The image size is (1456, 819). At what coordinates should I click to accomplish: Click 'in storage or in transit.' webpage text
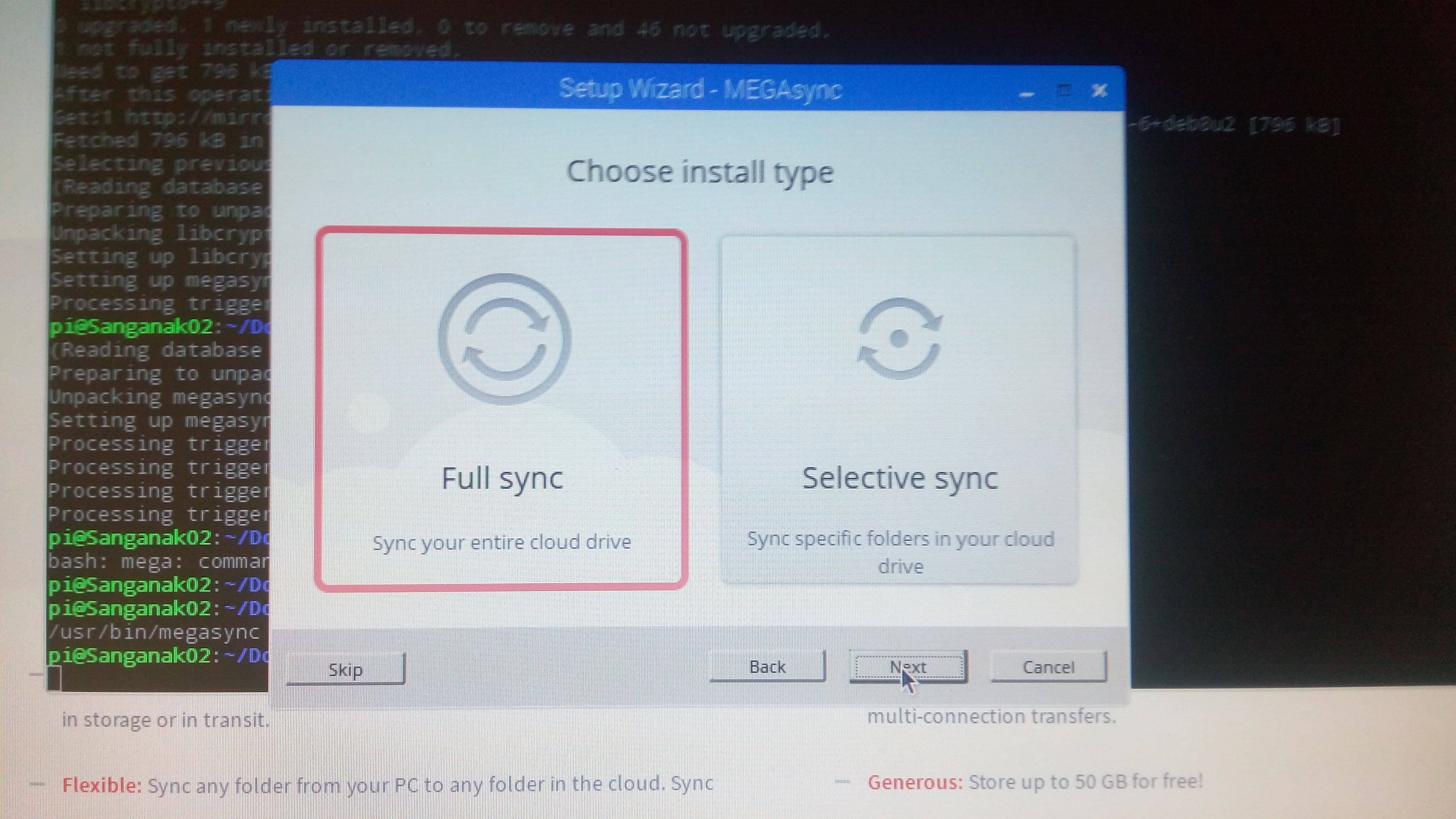166,720
